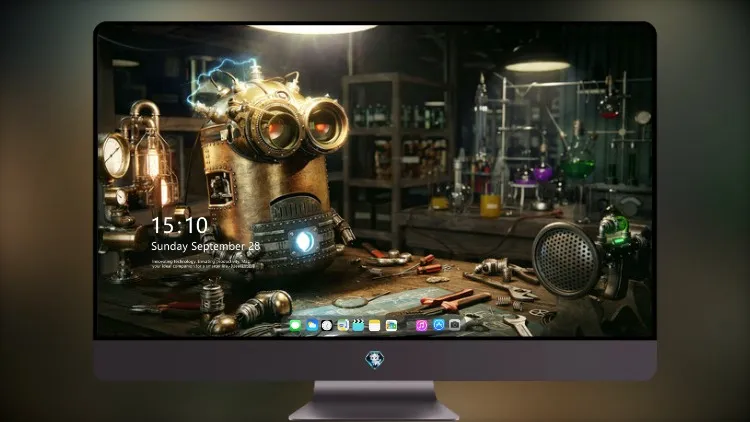The width and height of the screenshot is (750, 422).
Task: Click the small slogan text below the date
Action: (202, 264)
